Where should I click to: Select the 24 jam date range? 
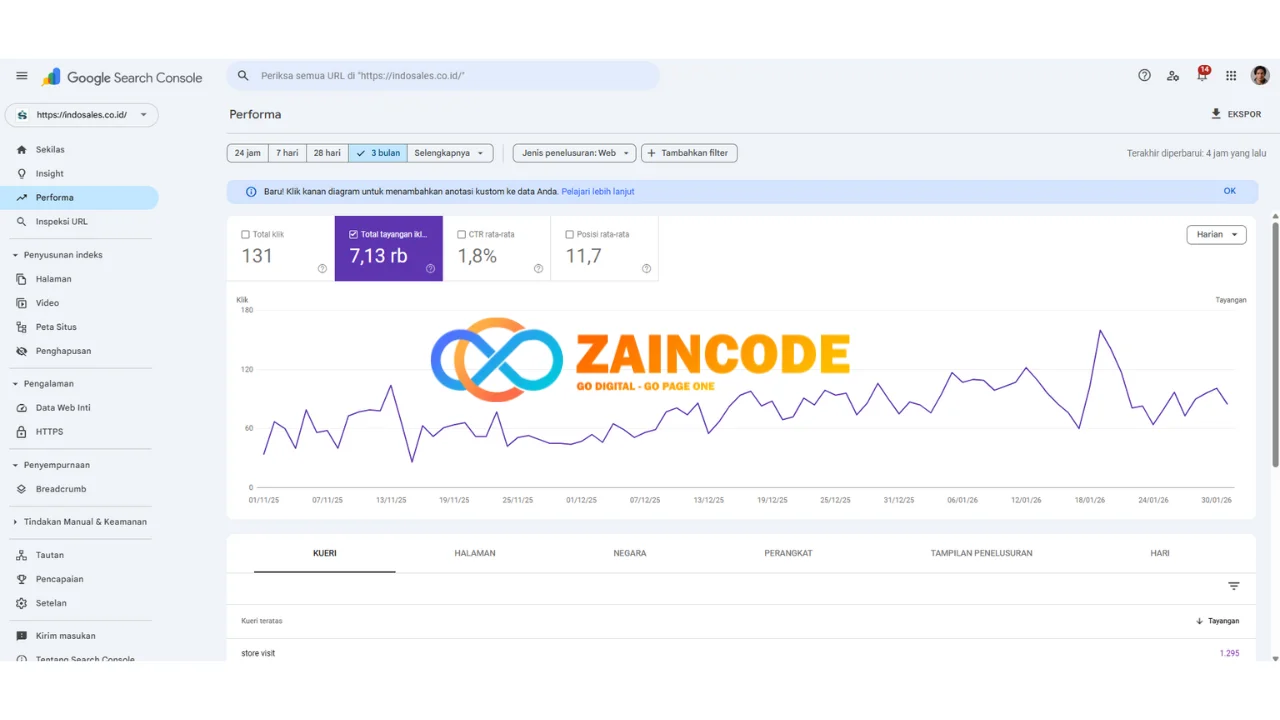[247, 153]
